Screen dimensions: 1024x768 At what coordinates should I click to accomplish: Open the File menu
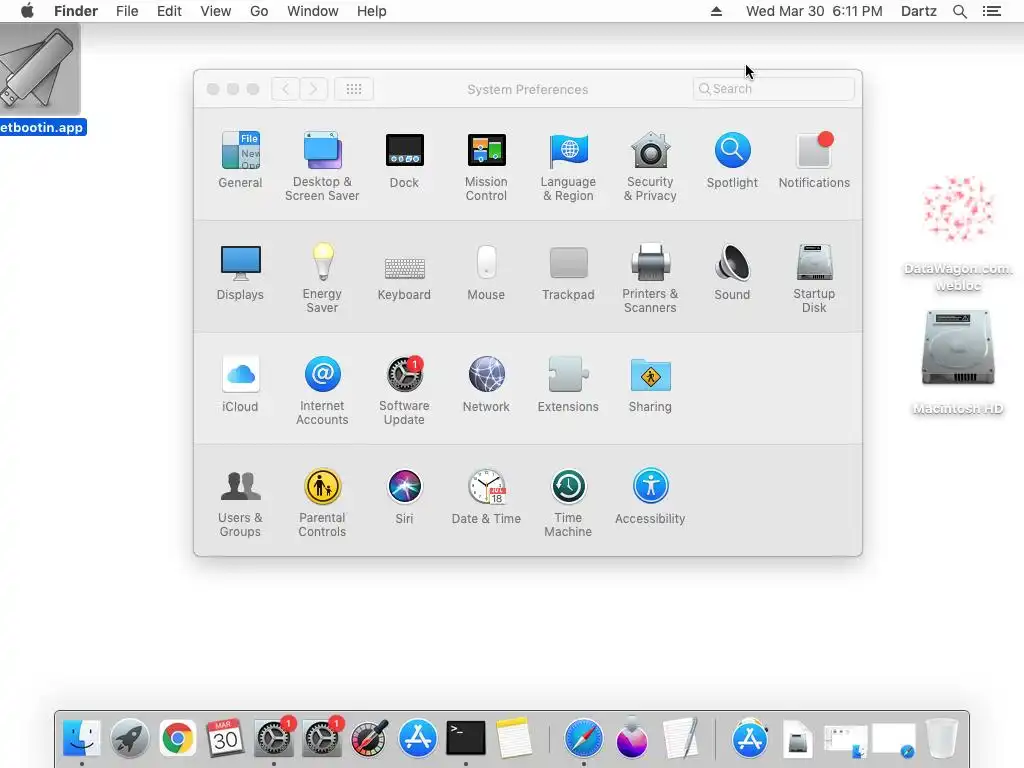coord(127,11)
